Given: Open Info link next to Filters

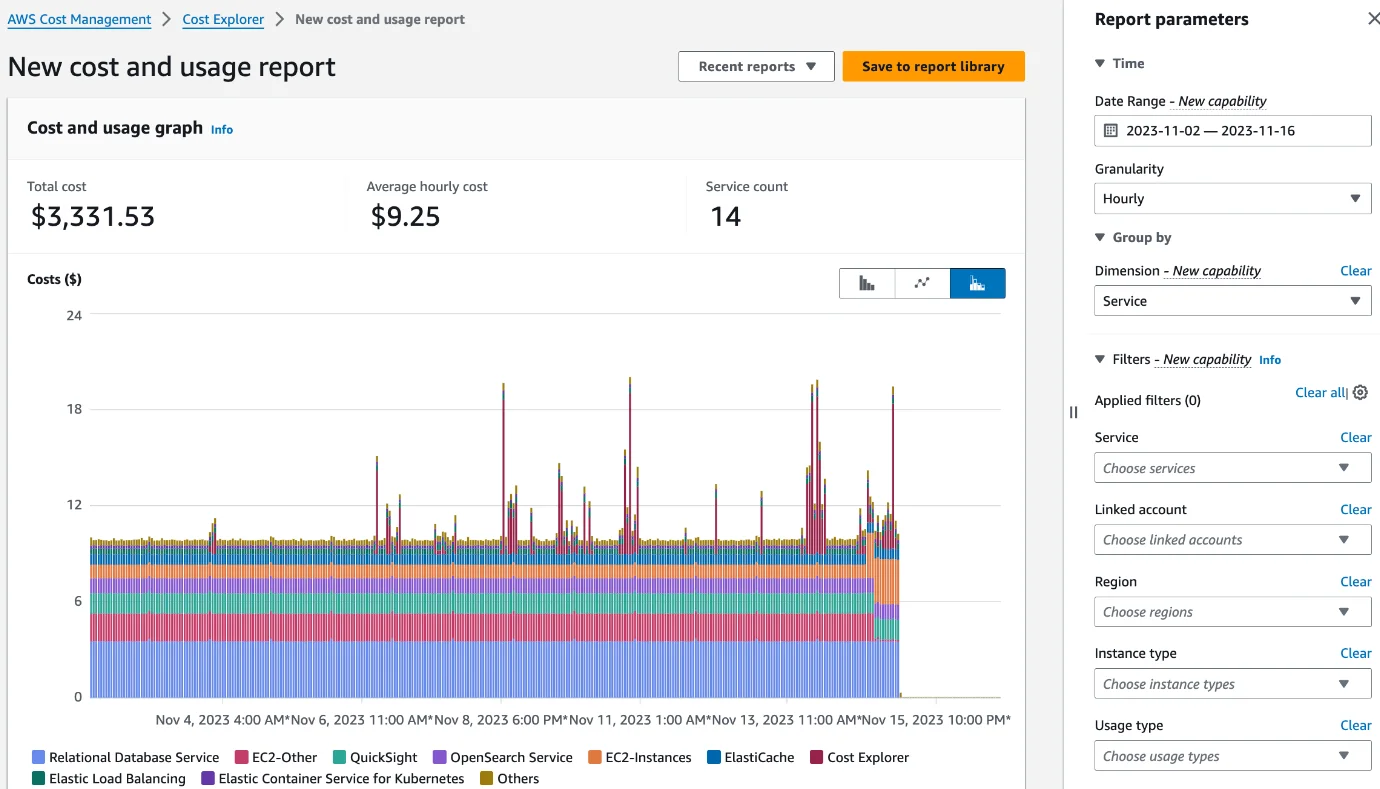Looking at the screenshot, I should click(1270, 360).
